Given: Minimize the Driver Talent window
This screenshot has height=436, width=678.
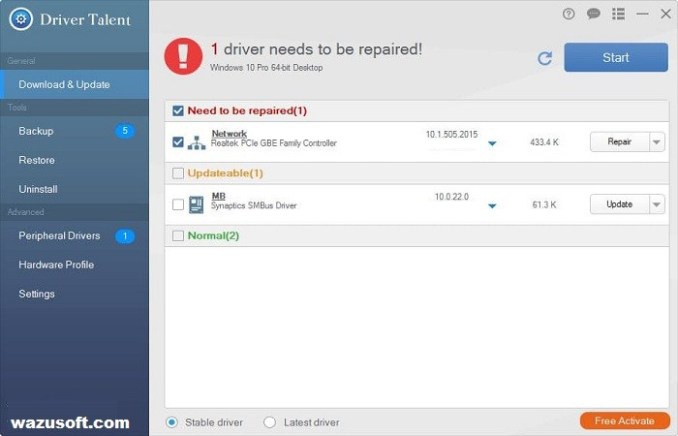Looking at the screenshot, I should pos(643,14).
